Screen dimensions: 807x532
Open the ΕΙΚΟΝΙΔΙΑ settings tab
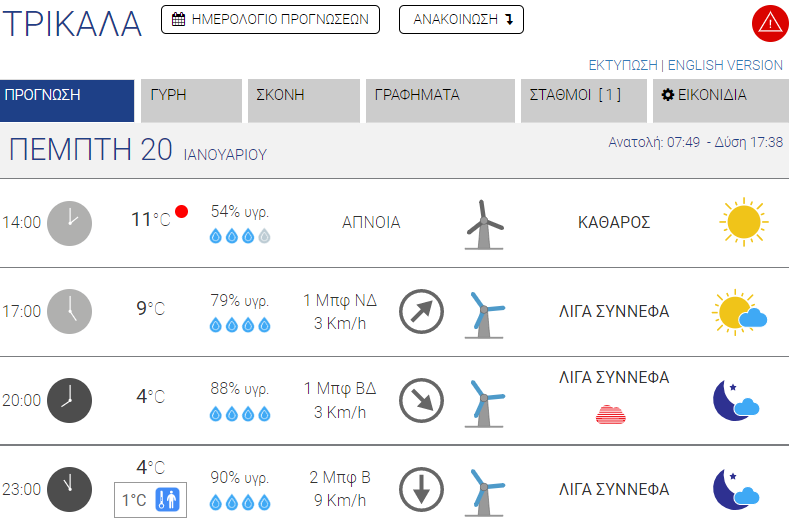point(718,101)
